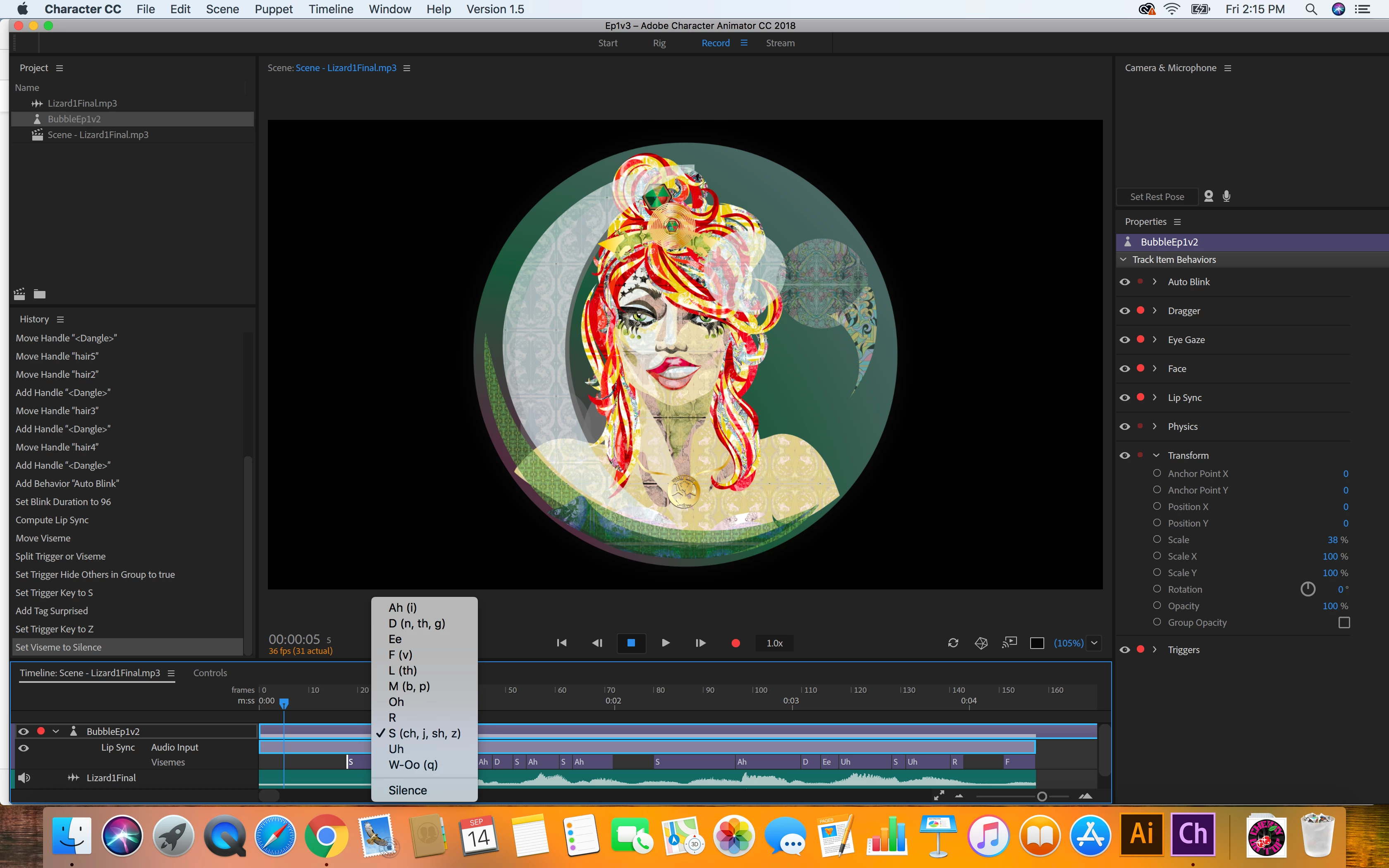The image size is (1389, 868).
Task: Enable the Group Opacity checkbox
Action: (x=1344, y=622)
